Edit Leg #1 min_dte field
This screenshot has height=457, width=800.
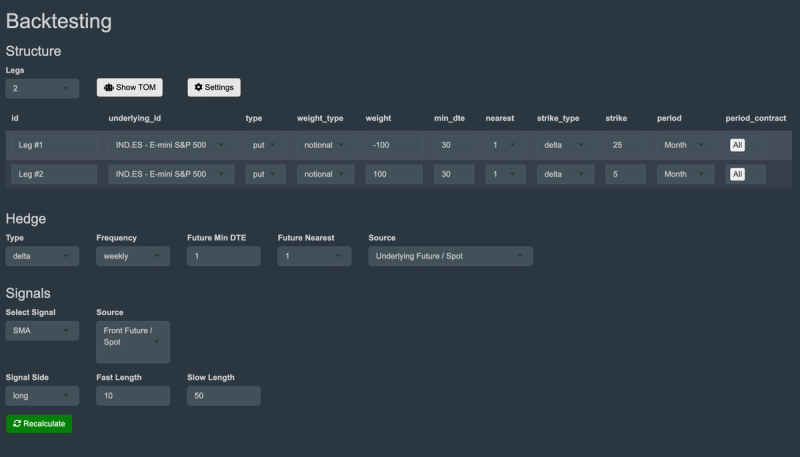pyautogui.click(x=454, y=145)
